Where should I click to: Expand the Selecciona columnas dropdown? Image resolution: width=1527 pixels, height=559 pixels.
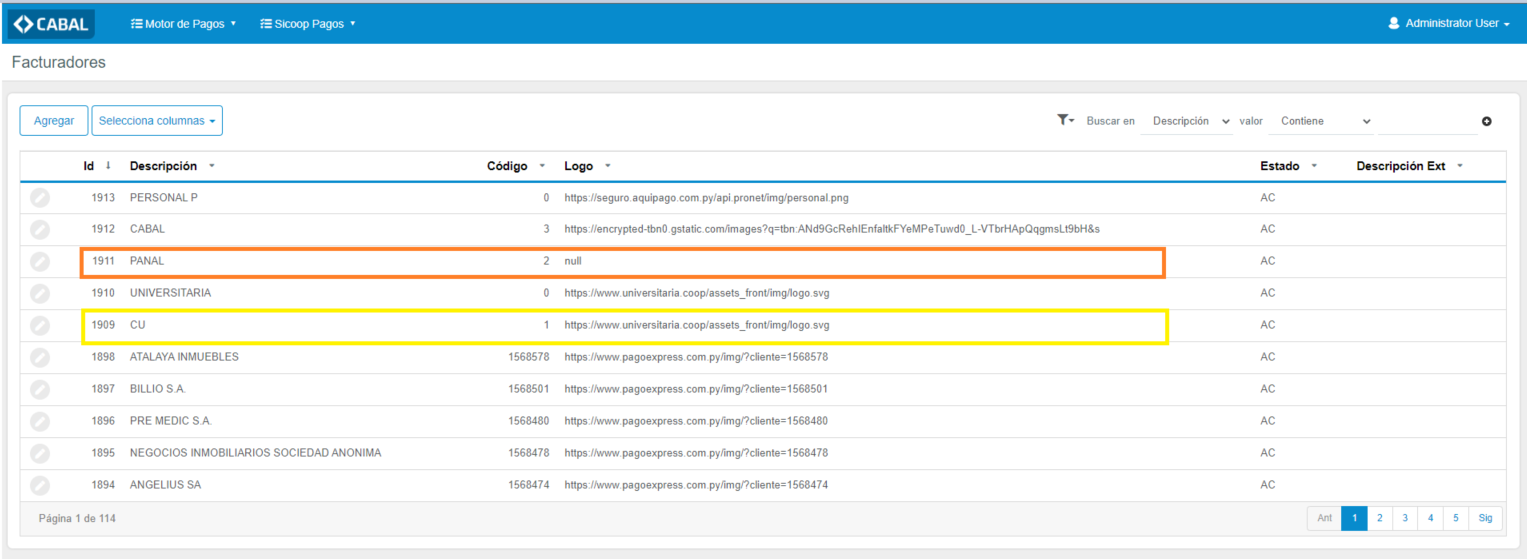(x=157, y=121)
